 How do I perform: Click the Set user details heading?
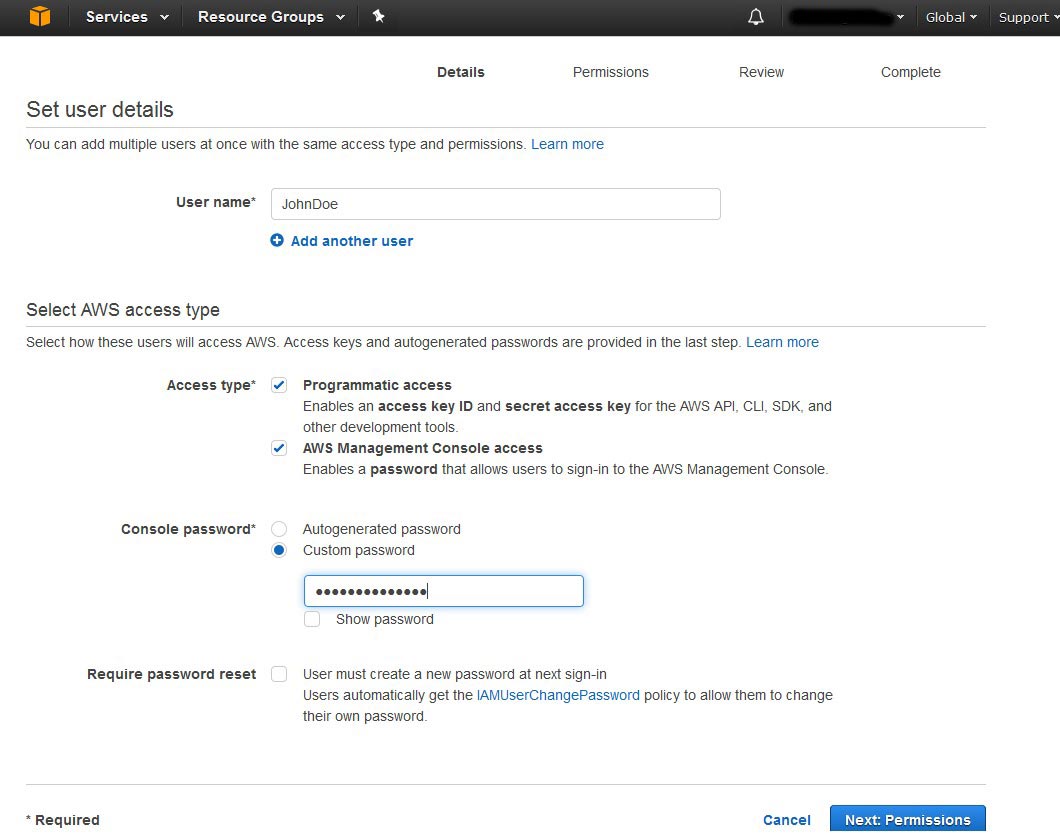coord(100,110)
